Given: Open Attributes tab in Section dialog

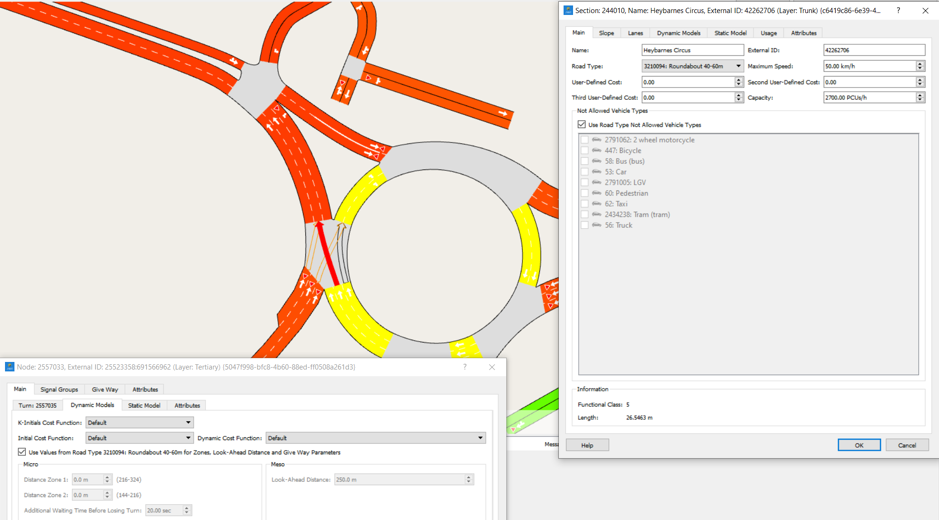Looking at the screenshot, I should 803,33.
